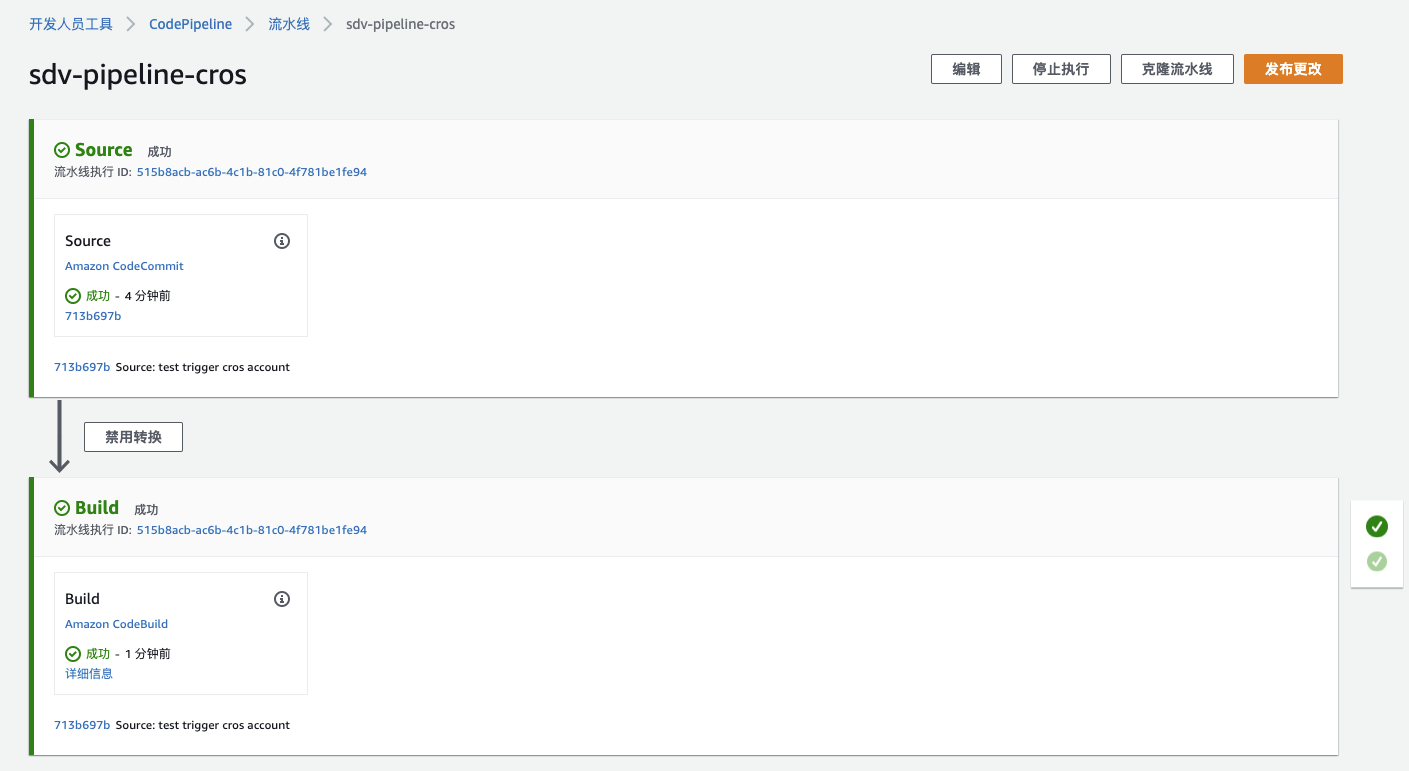Open the Build action info icon
Viewport: 1409px width, 771px height.
(x=282, y=599)
